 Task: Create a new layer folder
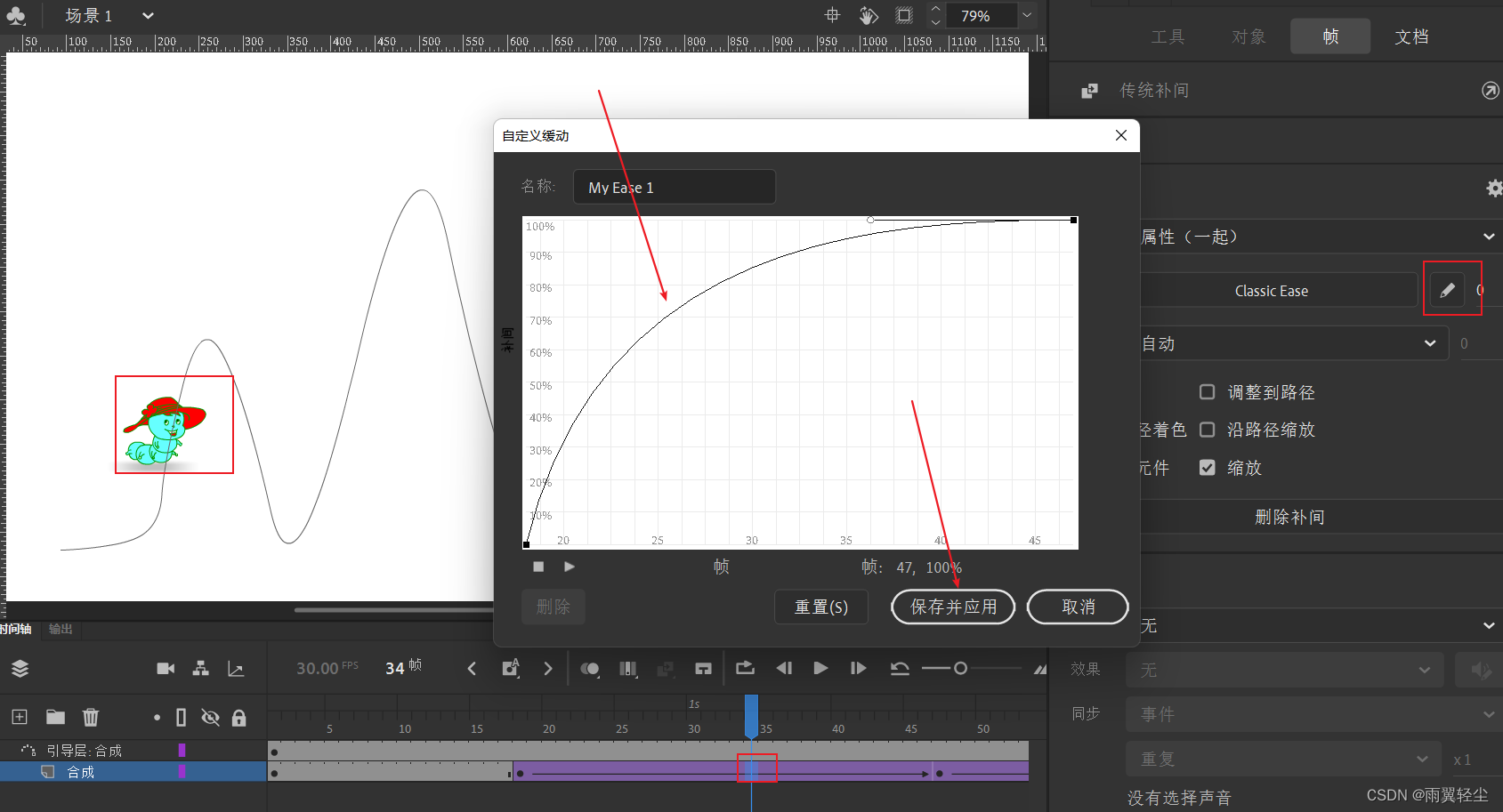(x=55, y=717)
